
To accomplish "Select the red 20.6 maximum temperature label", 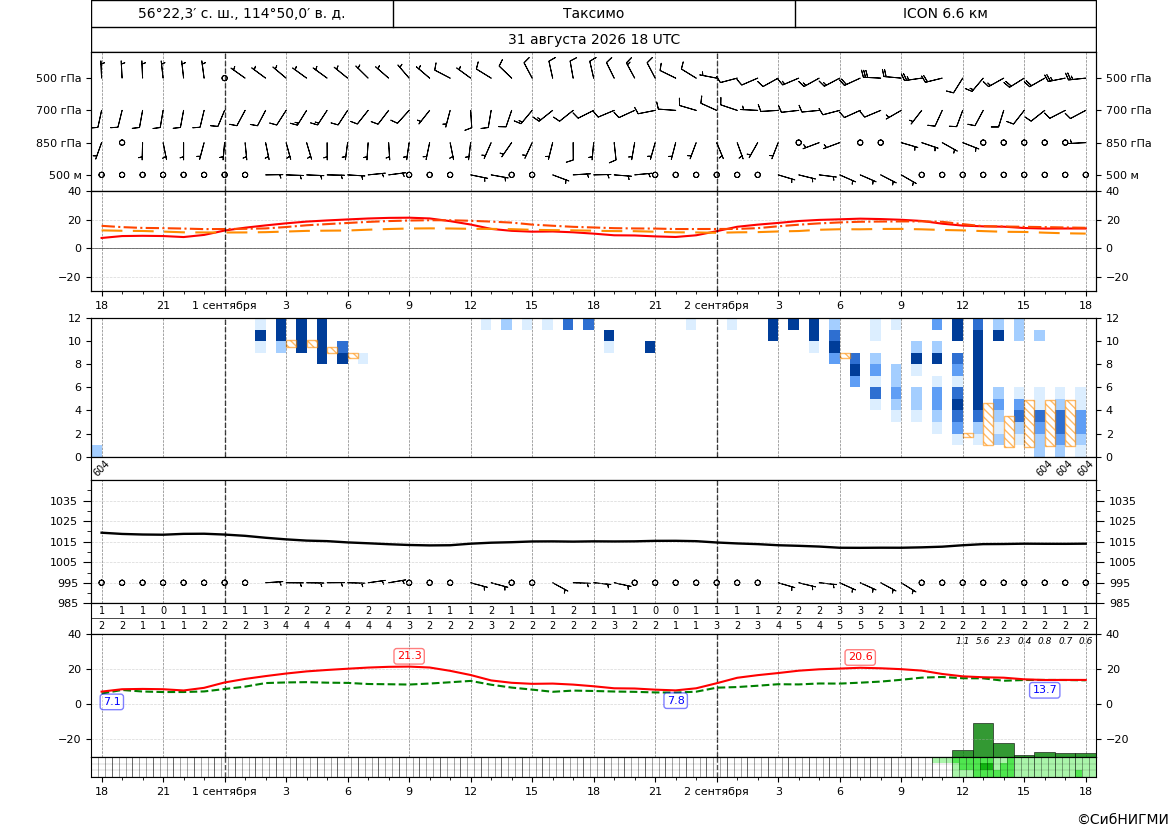I will (x=860, y=656).
